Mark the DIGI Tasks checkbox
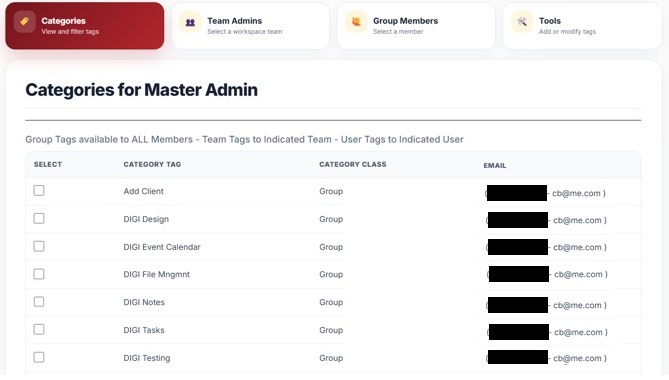Screen dimensions: 669x380 (39, 329)
